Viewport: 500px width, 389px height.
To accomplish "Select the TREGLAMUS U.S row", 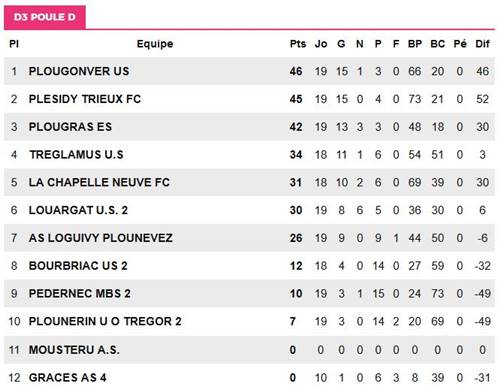I will tap(249, 155).
